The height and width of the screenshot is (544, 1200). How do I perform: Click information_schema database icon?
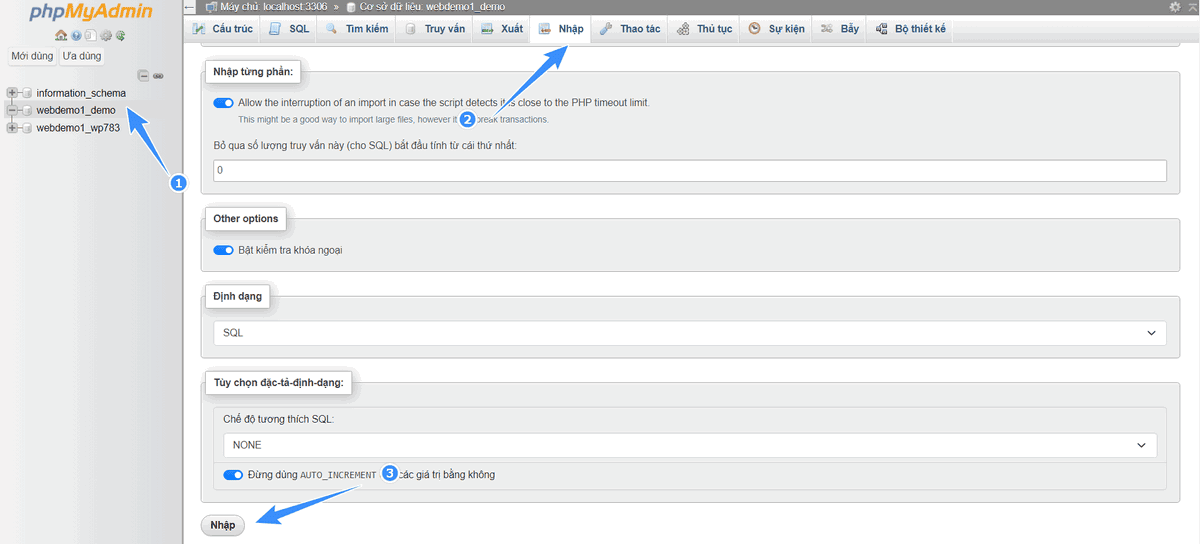[x=27, y=93]
